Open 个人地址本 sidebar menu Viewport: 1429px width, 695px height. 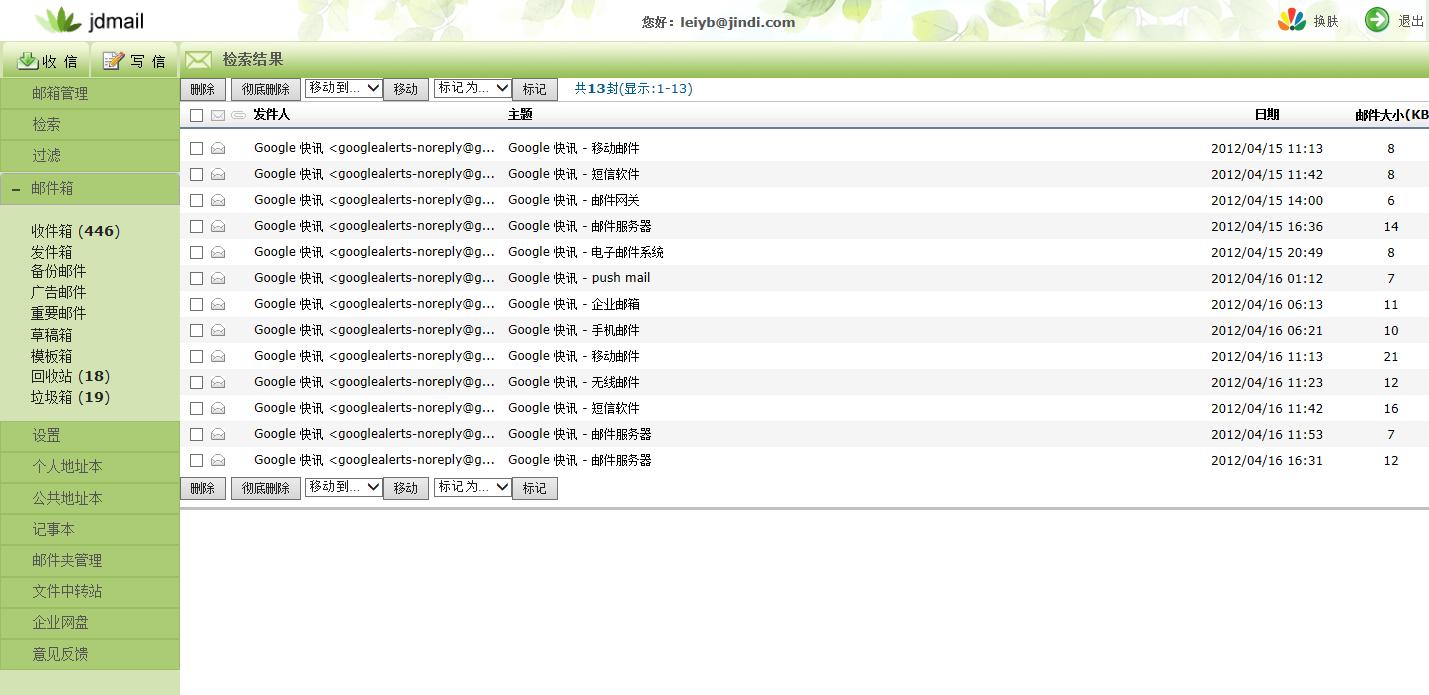coord(90,466)
